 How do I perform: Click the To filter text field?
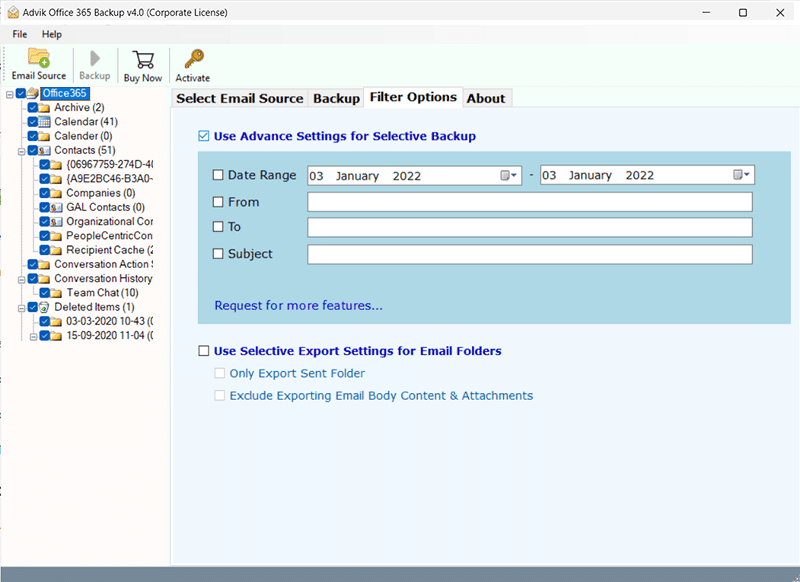(x=530, y=227)
